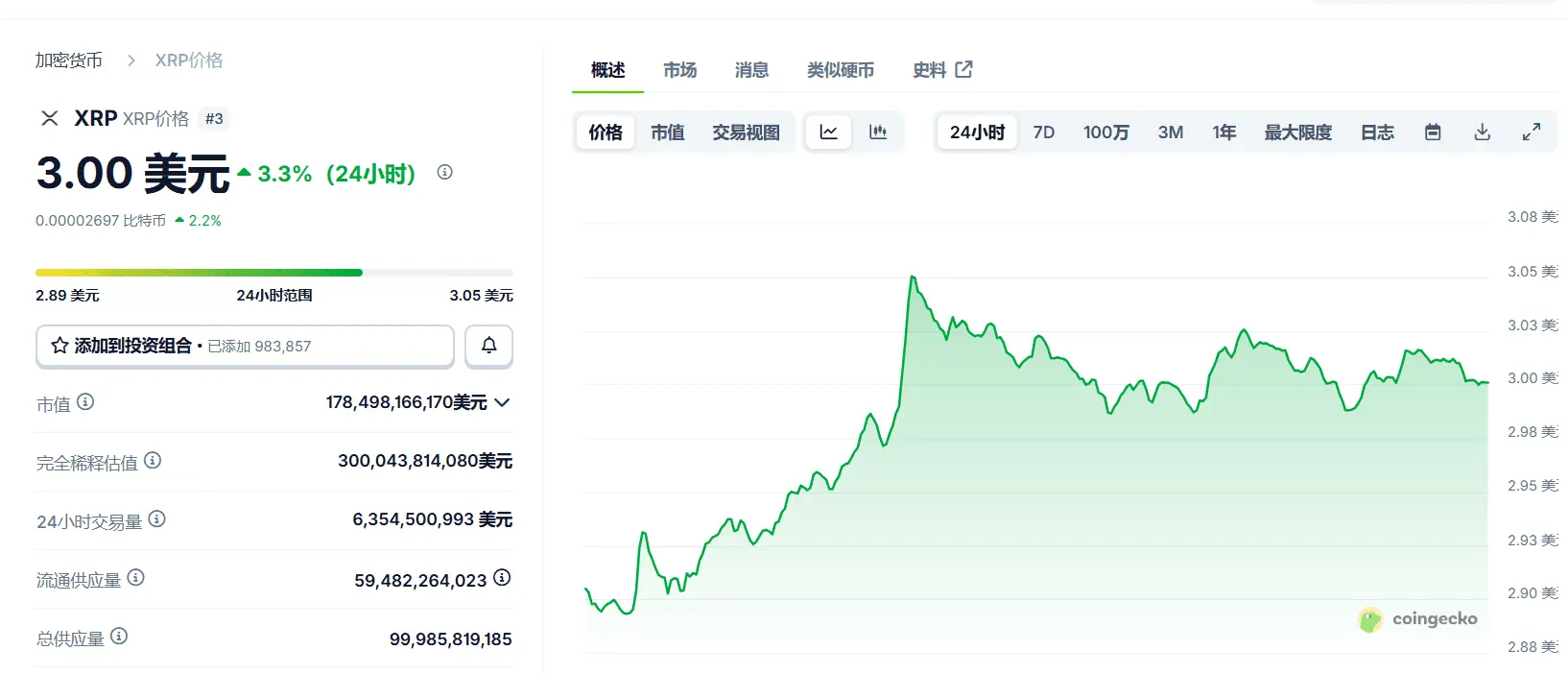
Task: Open the 类似硬币 tab
Action: [x=841, y=70]
